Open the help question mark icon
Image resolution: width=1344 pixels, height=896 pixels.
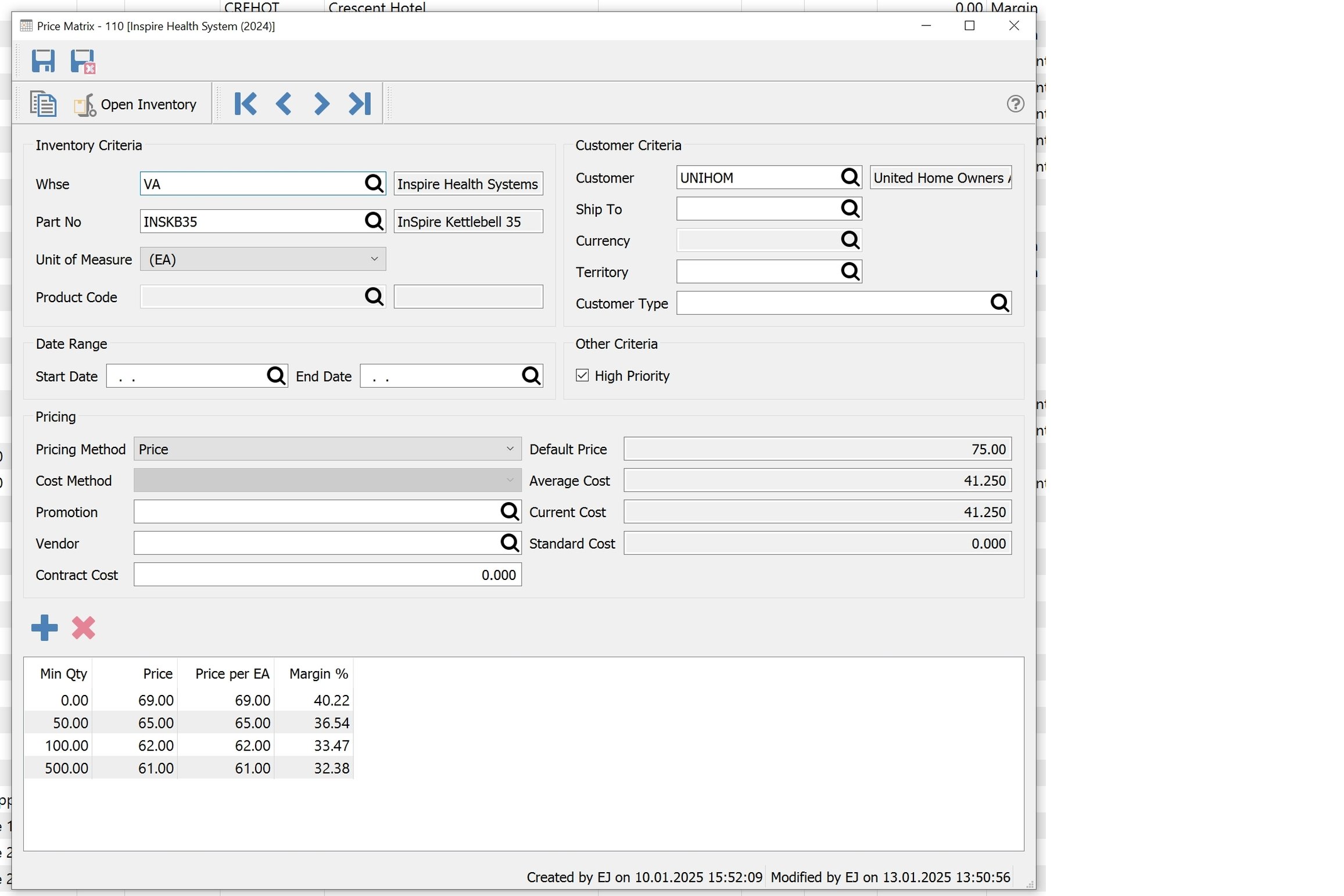tap(1015, 104)
